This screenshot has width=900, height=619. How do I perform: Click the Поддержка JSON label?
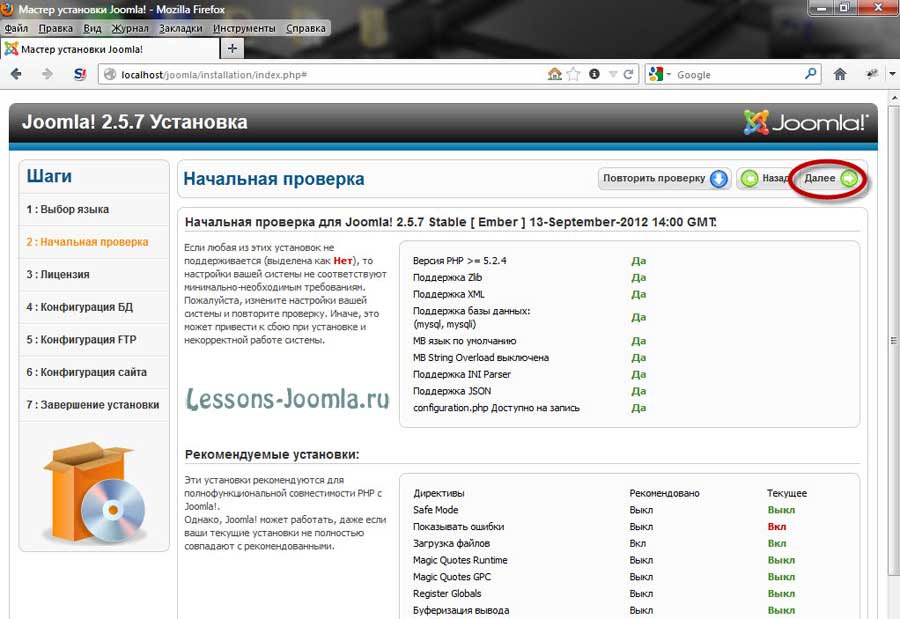(452, 391)
